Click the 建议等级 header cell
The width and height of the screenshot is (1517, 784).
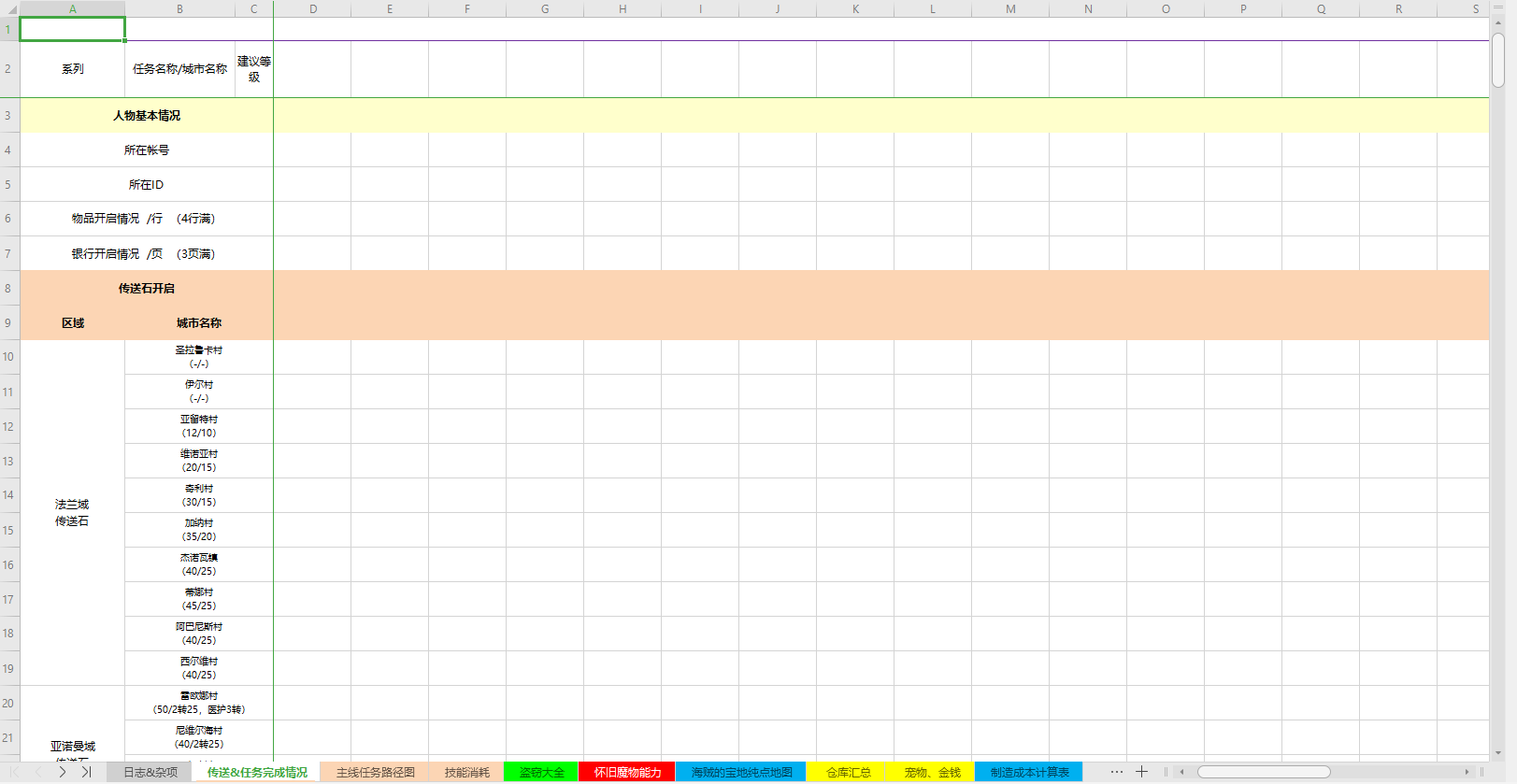click(253, 69)
